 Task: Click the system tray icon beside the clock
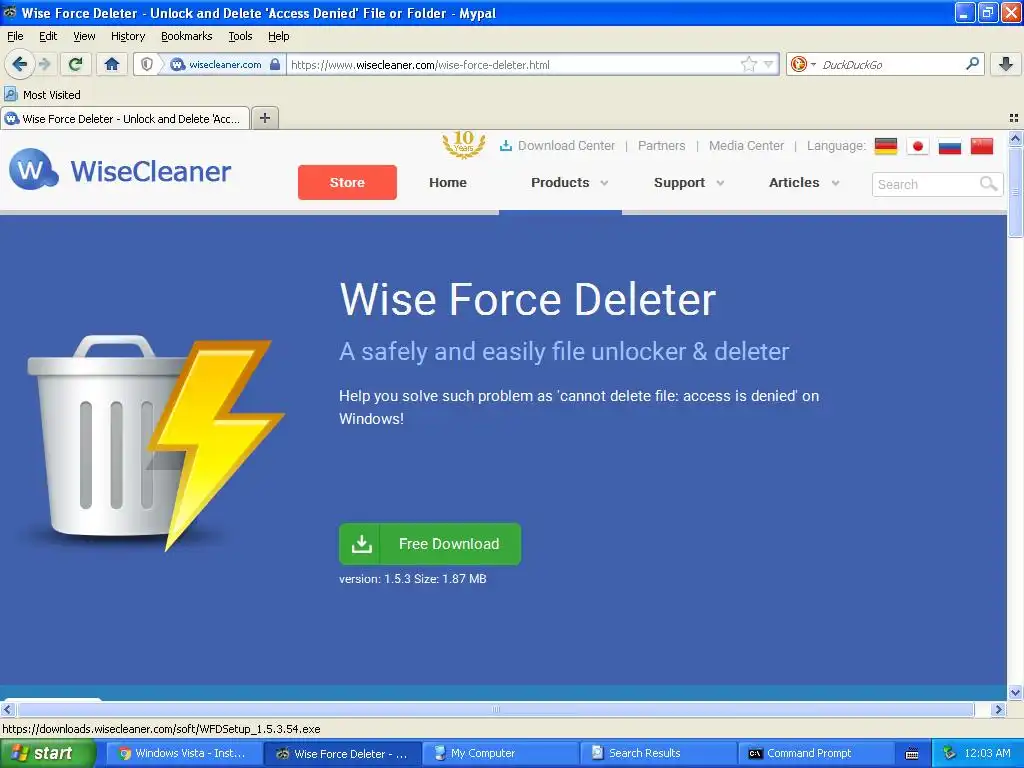[949, 754]
